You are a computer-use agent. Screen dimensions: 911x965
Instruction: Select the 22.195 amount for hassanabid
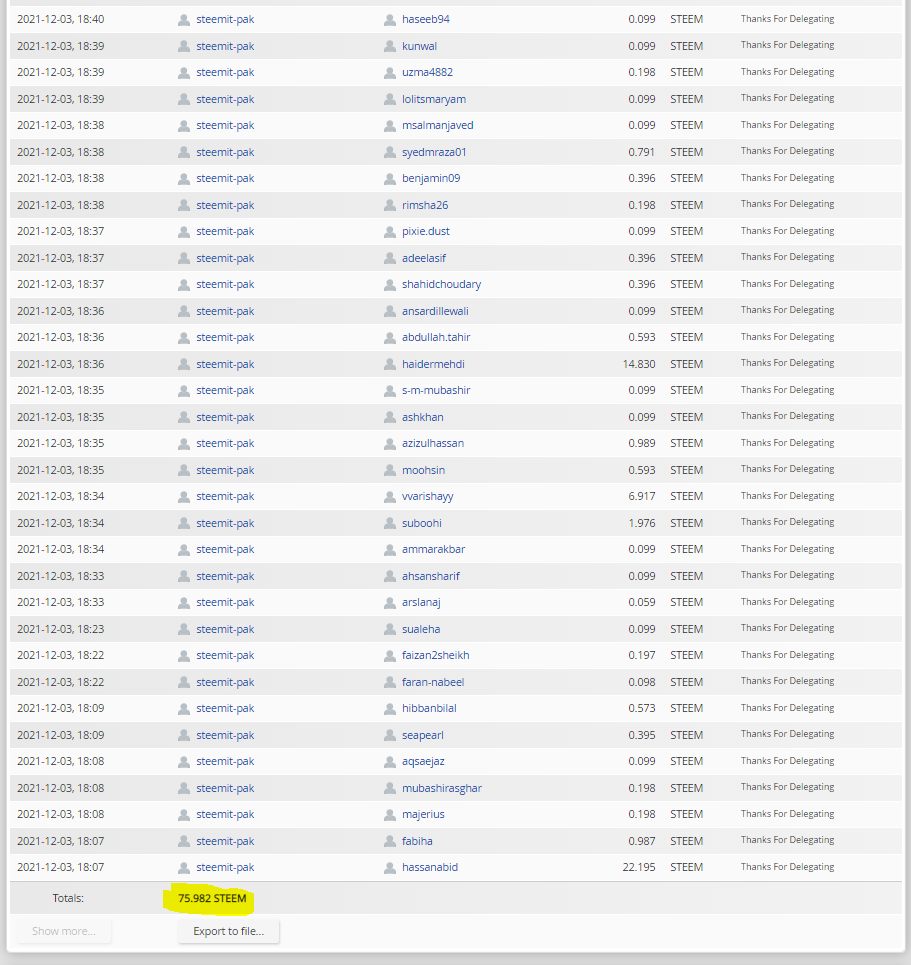point(639,867)
